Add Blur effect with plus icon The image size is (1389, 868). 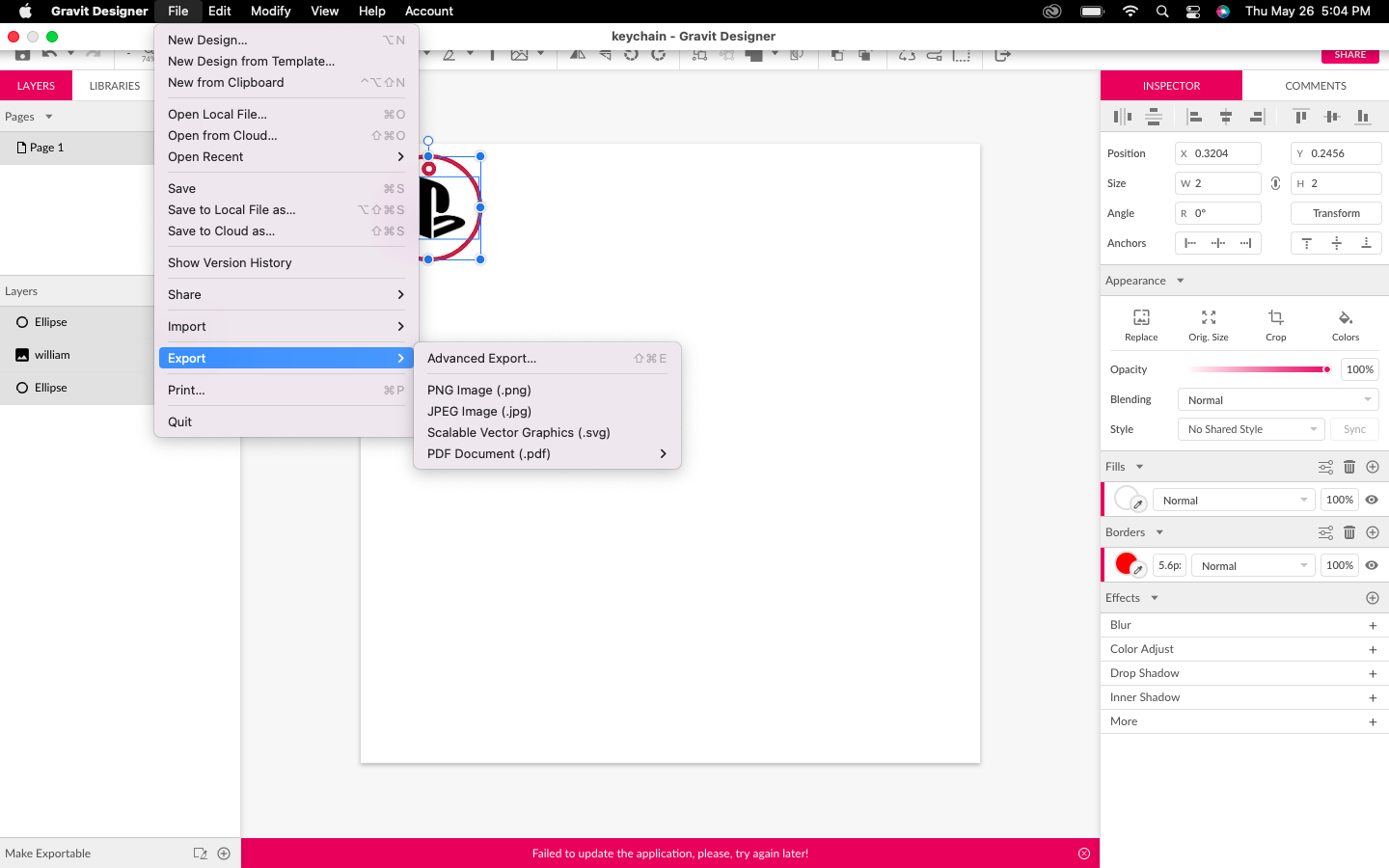click(1373, 626)
